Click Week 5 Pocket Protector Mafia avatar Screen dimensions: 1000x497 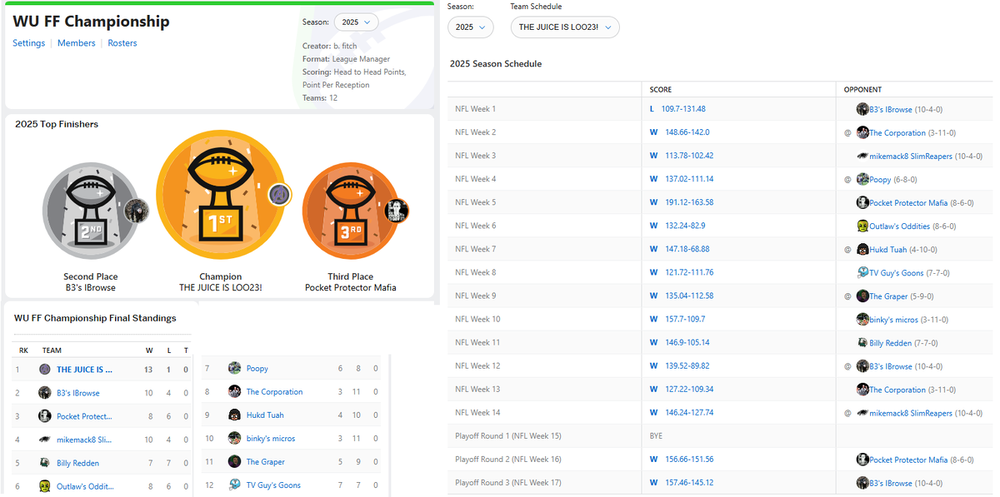click(x=862, y=203)
